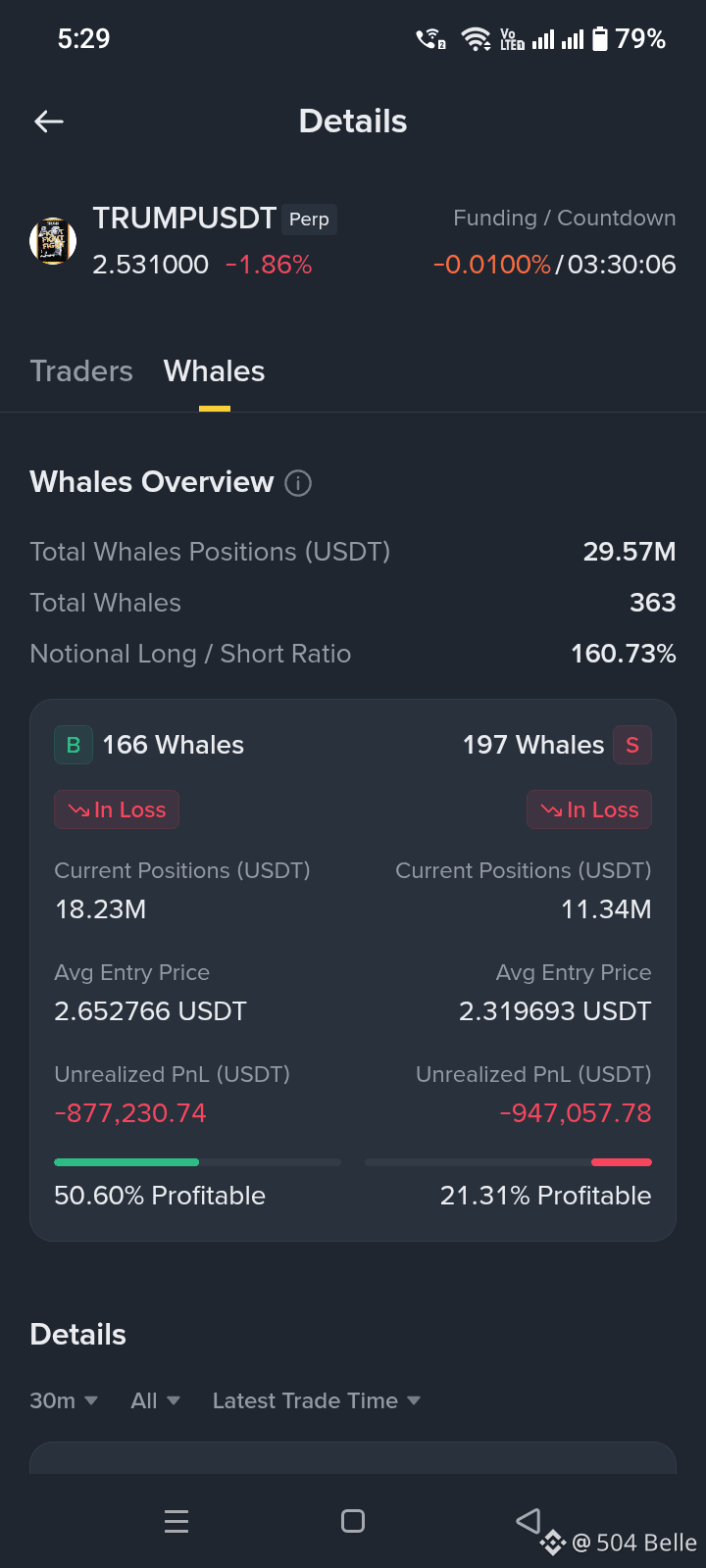706x1568 pixels.
Task: Tap the red S sell-side icon
Action: click(x=632, y=745)
